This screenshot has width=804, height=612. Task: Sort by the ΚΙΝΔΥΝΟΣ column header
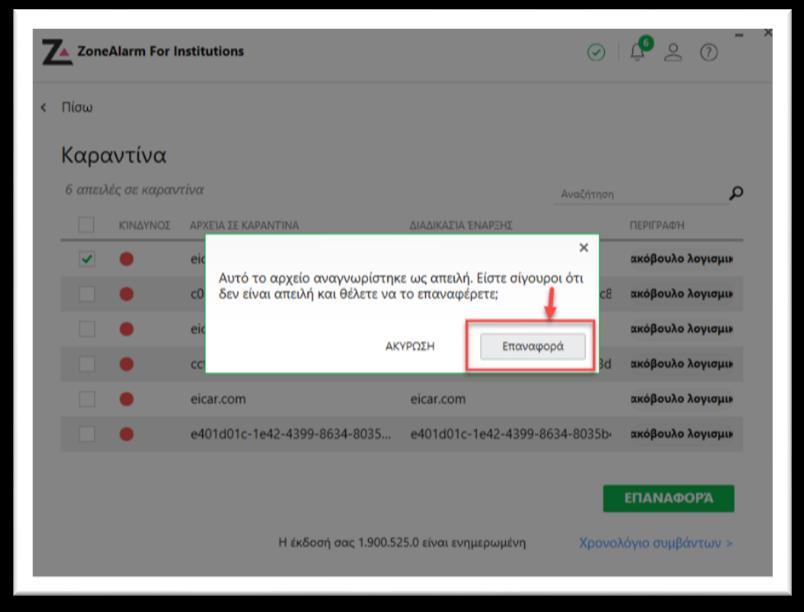[144, 225]
